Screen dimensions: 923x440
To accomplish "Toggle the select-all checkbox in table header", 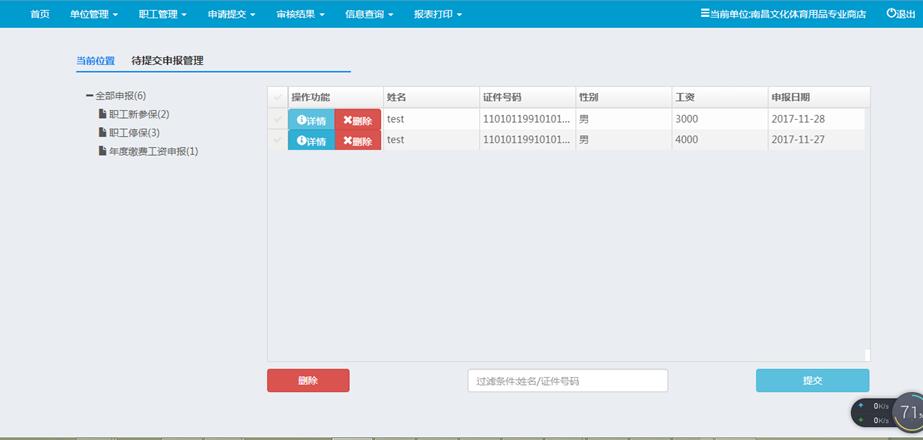I will pyautogui.click(x=277, y=97).
